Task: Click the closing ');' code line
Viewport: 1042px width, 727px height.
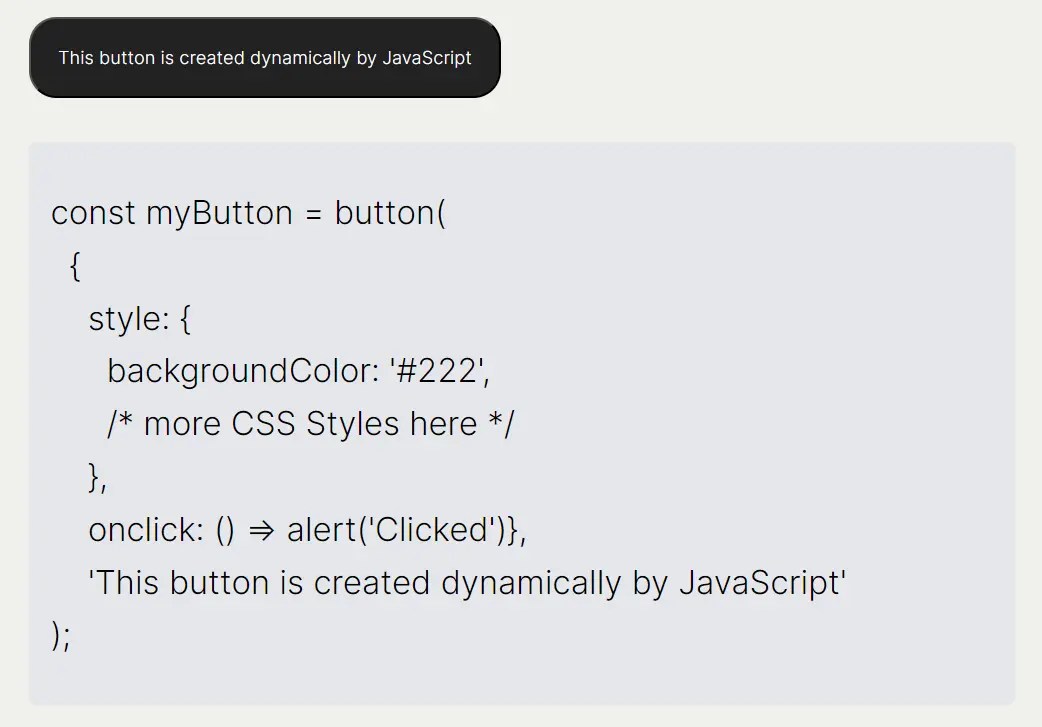Action: point(61,636)
